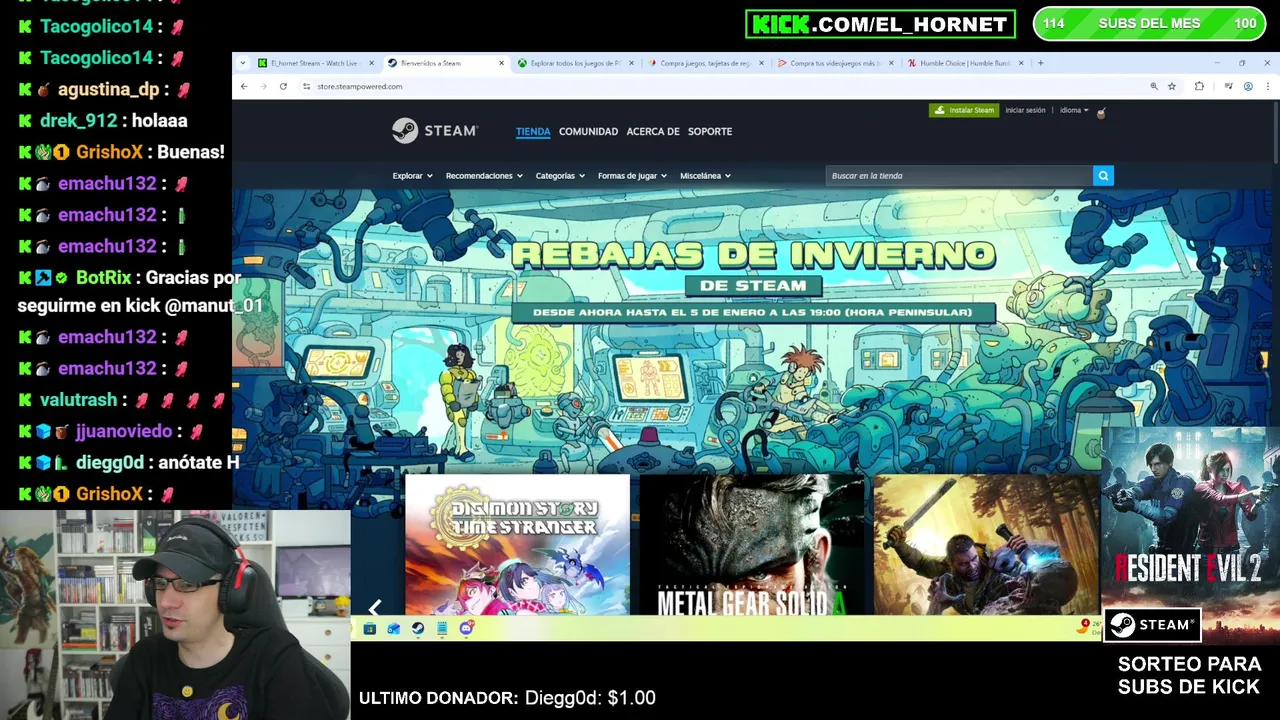1280x720 pixels.
Task: Open the notepad app icon in taskbar
Action: [442, 629]
